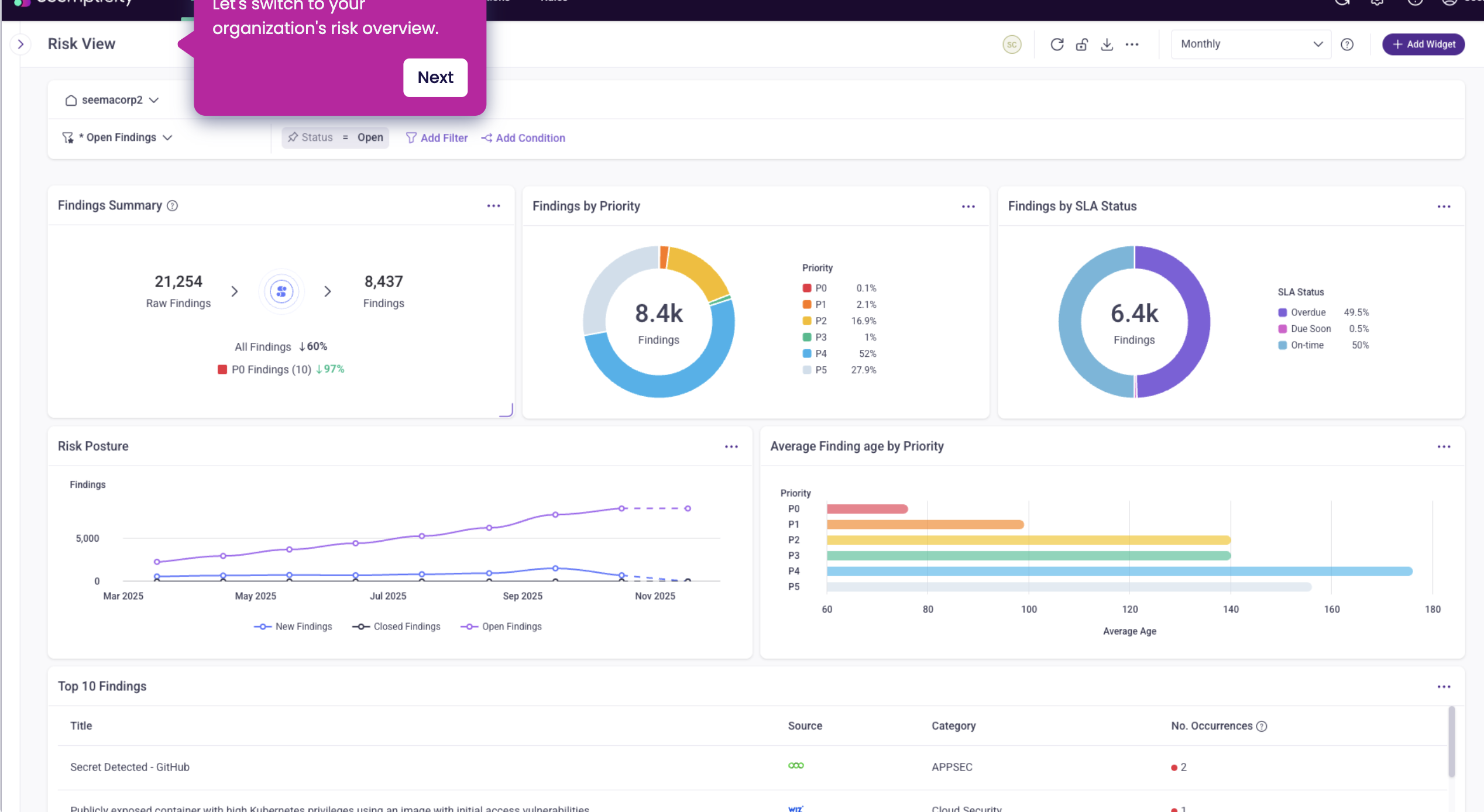Click Next in the tour popup
The image size is (1484, 812).
pos(435,77)
